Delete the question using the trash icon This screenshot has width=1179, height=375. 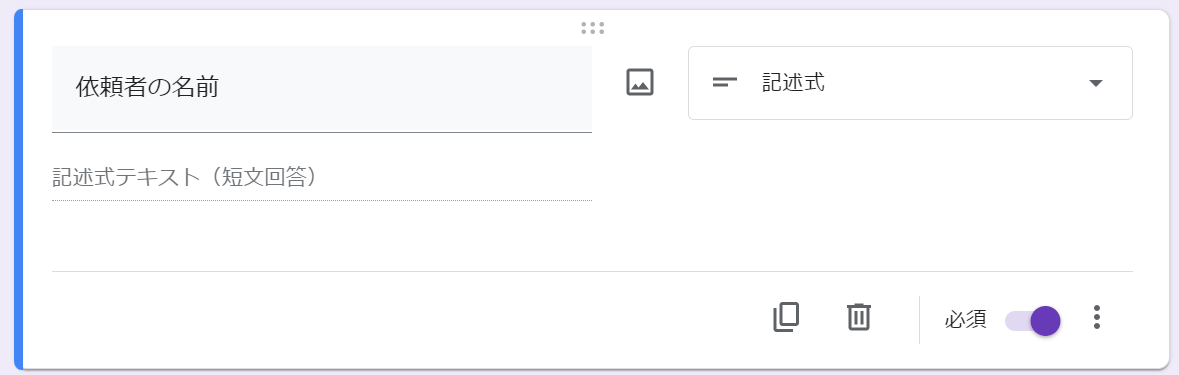858,317
